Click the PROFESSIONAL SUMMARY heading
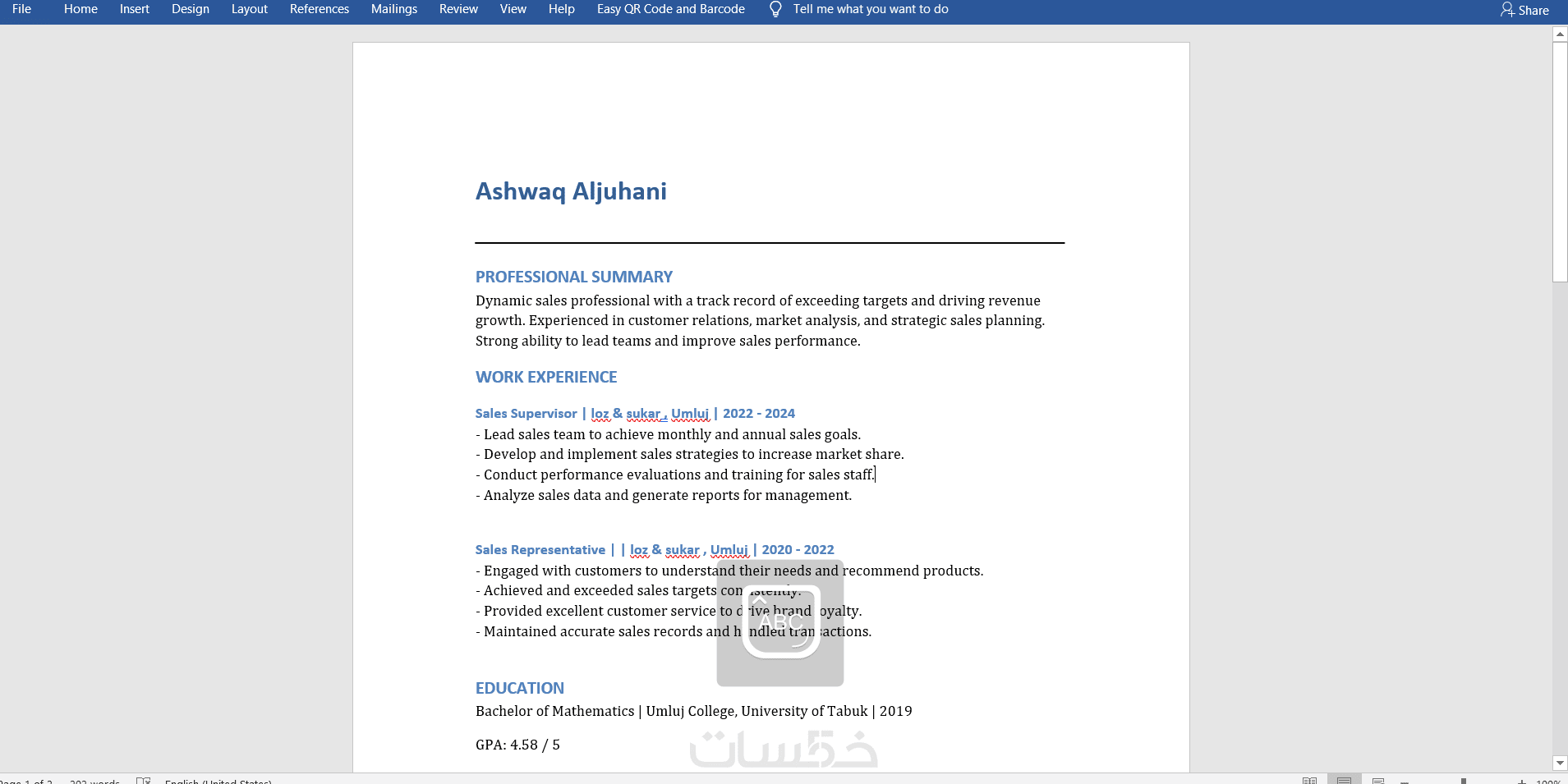This screenshot has height=784, width=1568. point(574,277)
